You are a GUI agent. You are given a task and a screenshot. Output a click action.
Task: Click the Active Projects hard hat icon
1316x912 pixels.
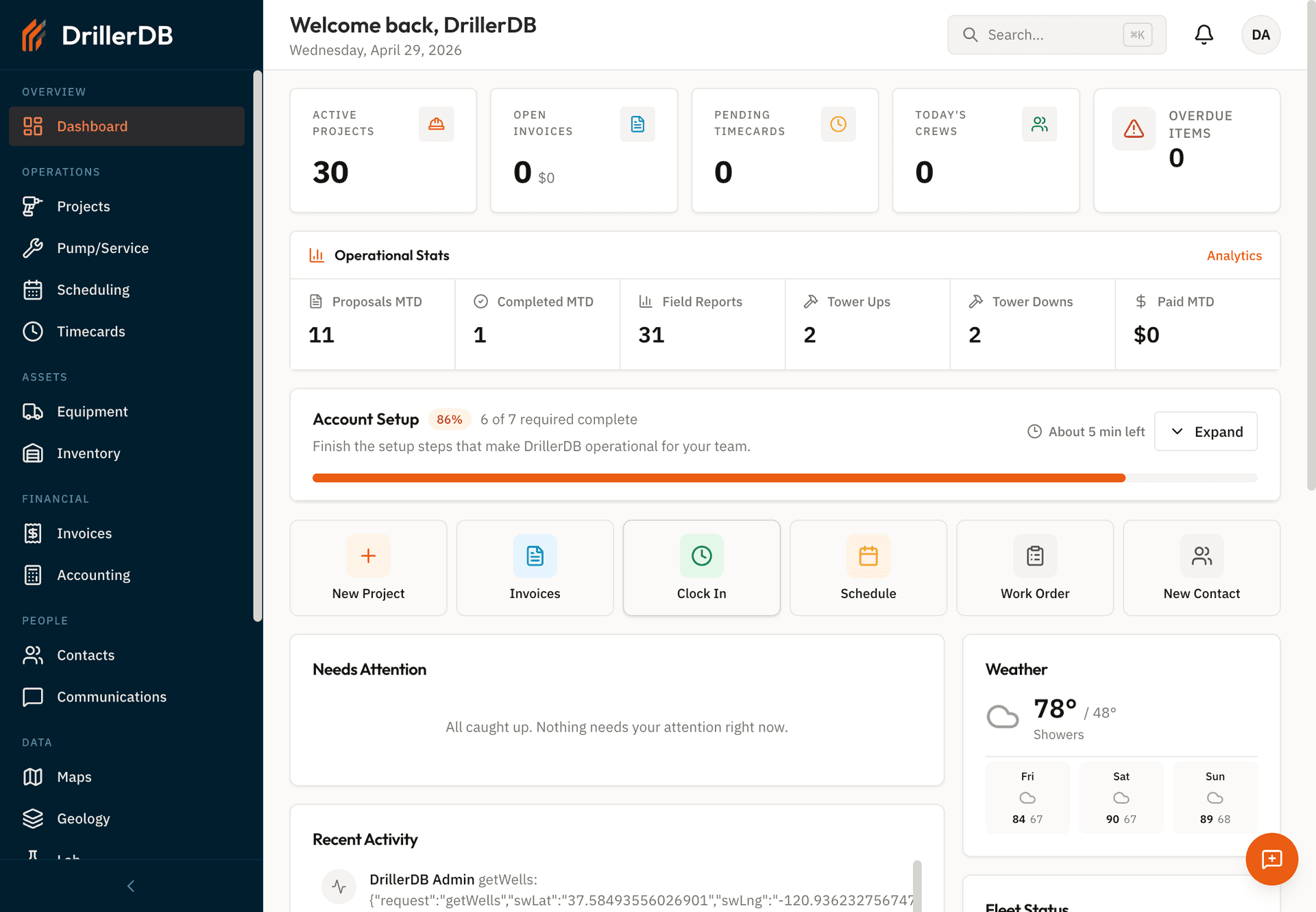pos(437,124)
